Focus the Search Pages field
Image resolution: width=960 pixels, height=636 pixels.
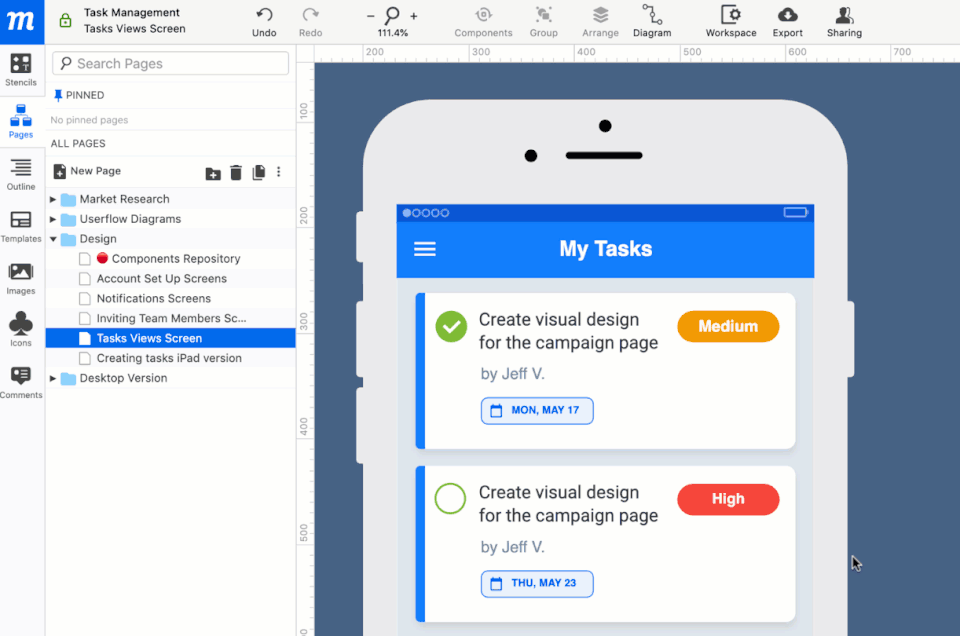170,64
